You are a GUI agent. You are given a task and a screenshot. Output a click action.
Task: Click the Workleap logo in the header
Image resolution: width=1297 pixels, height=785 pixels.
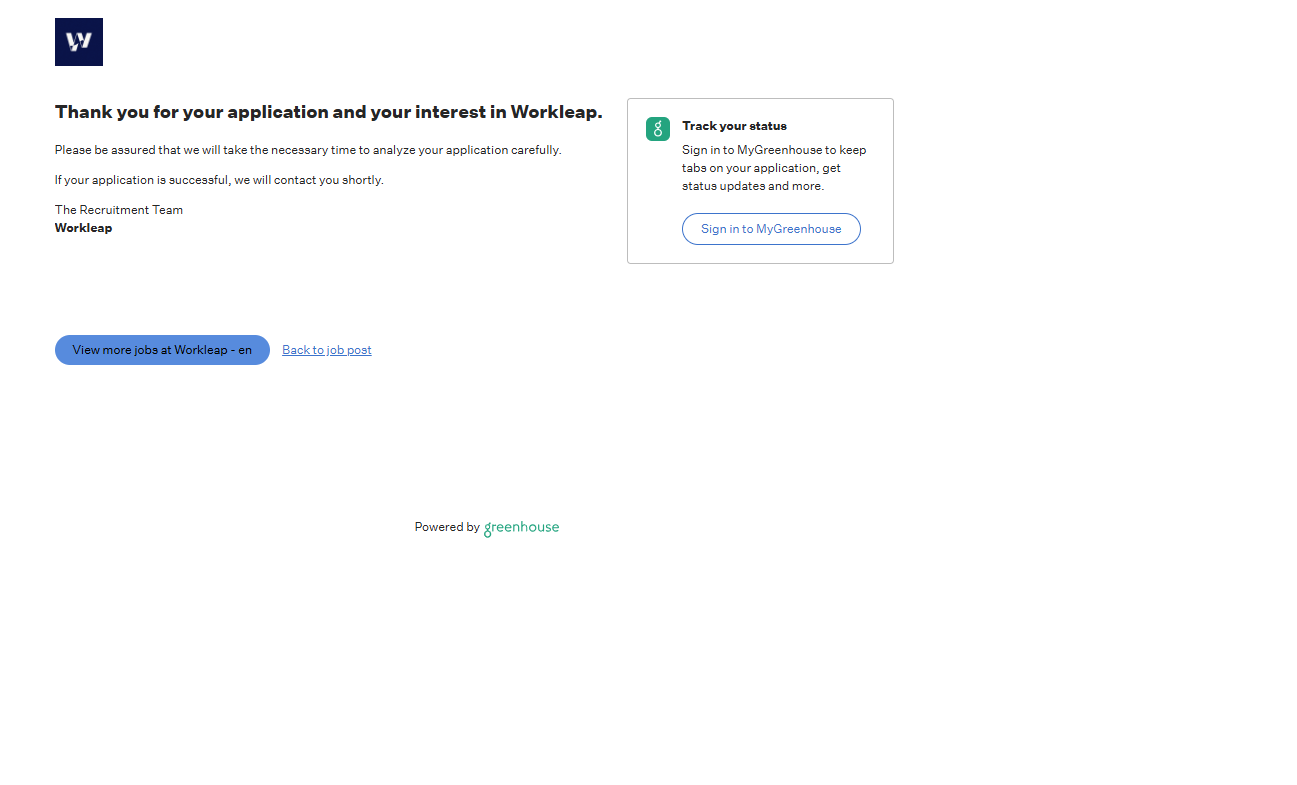(x=79, y=42)
